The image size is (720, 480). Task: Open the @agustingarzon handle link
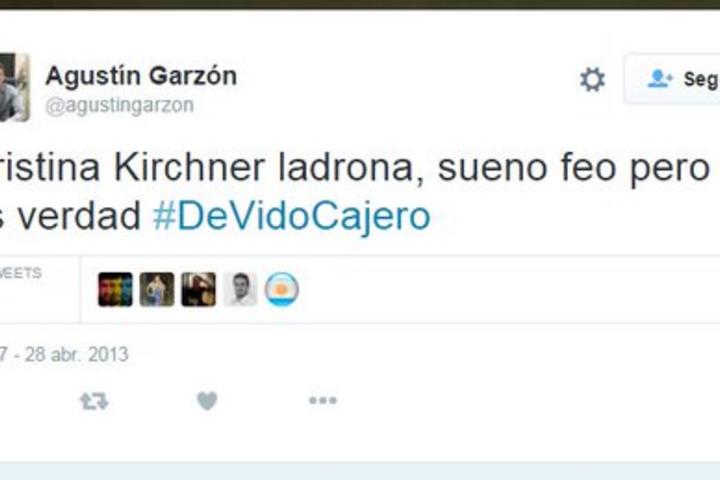(120, 106)
